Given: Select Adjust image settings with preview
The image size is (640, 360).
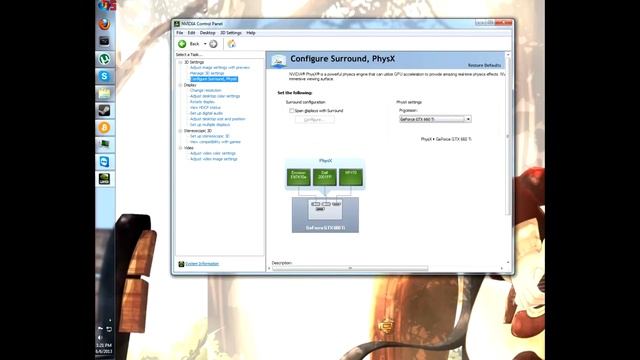Looking at the screenshot, I should (x=220, y=67).
